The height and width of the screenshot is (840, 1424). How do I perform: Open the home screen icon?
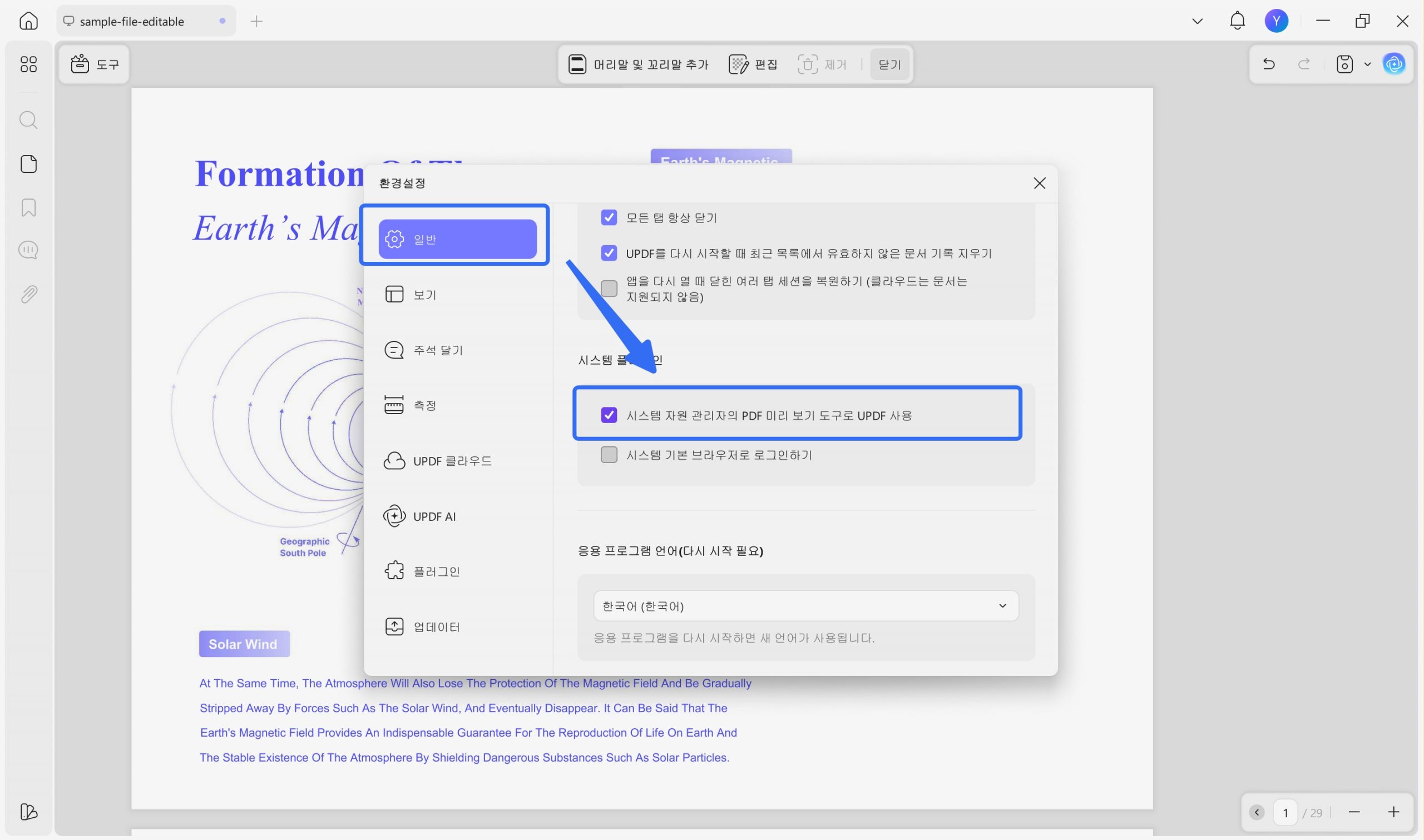point(28,21)
